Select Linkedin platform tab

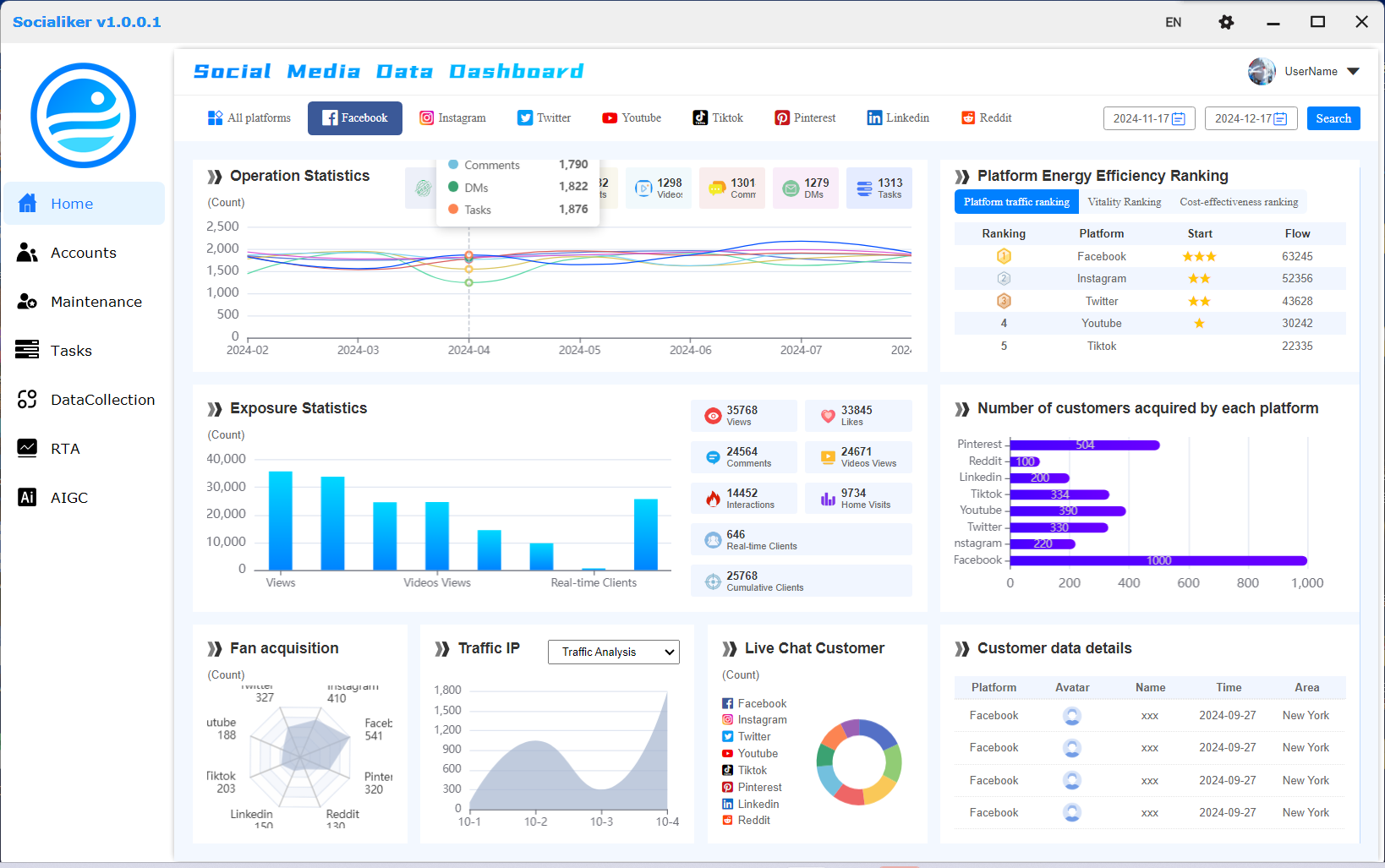[898, 118]
